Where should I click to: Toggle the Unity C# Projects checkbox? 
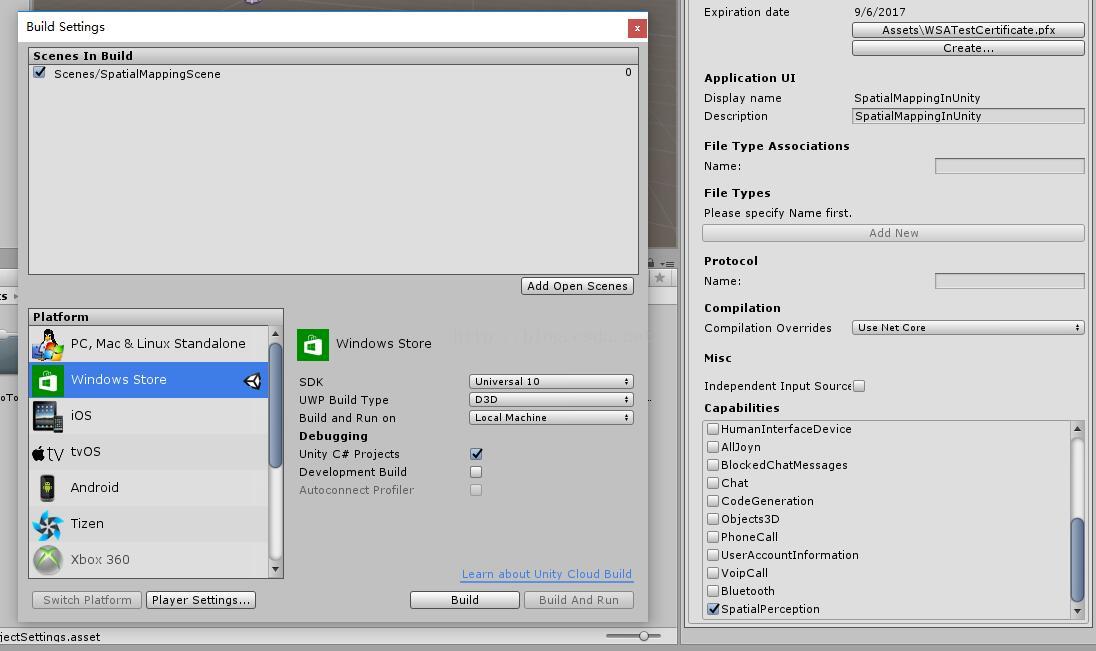(476, 454)
